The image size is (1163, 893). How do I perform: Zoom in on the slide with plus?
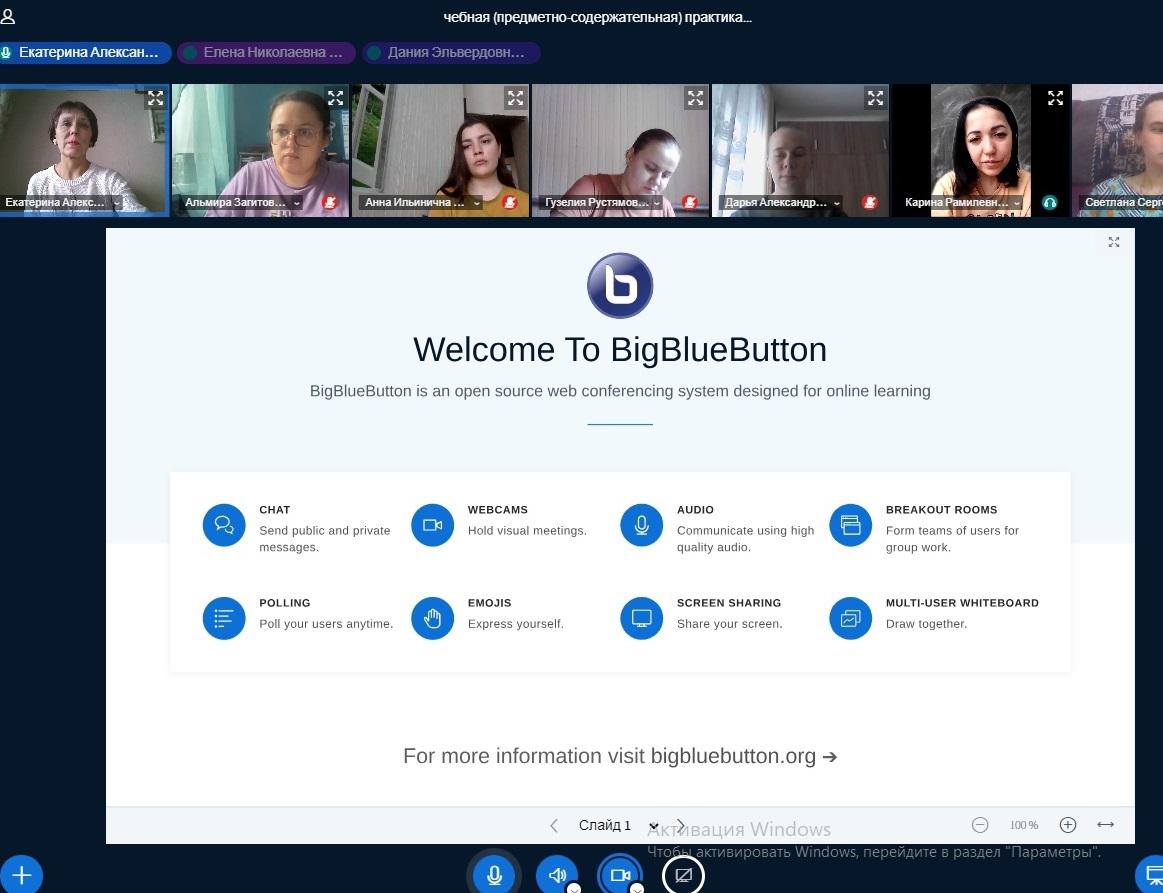1067,825
